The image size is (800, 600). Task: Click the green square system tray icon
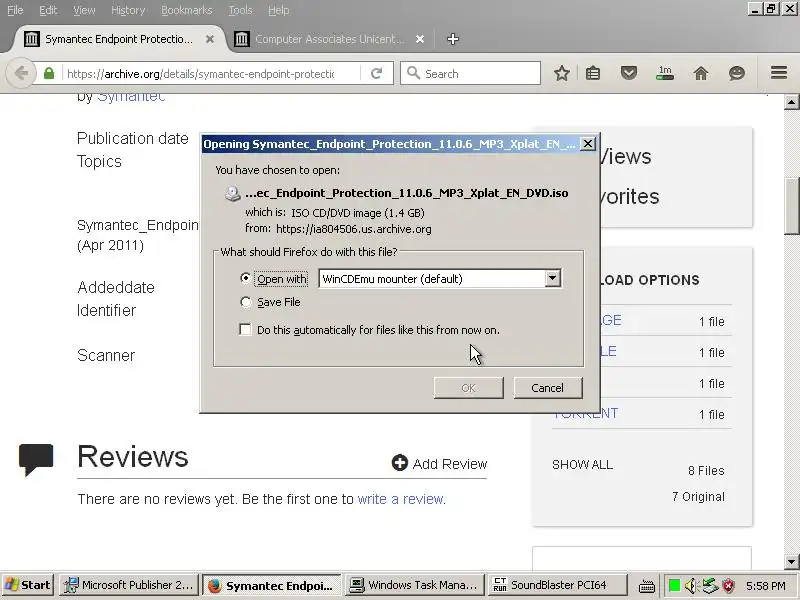pos(674,585)
